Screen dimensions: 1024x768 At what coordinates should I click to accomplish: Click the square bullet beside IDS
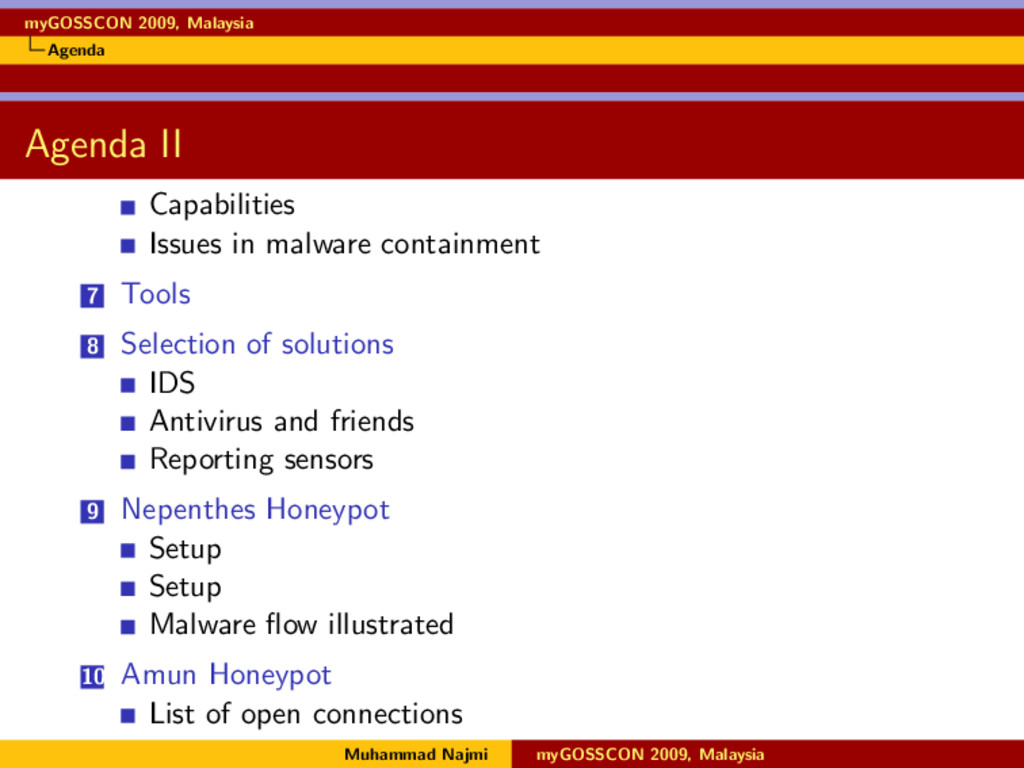[128, 385]
